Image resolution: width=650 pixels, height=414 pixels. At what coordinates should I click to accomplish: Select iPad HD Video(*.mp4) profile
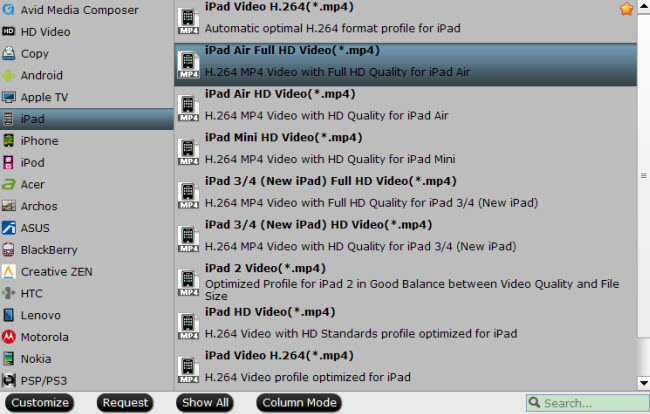coord(405,326)
